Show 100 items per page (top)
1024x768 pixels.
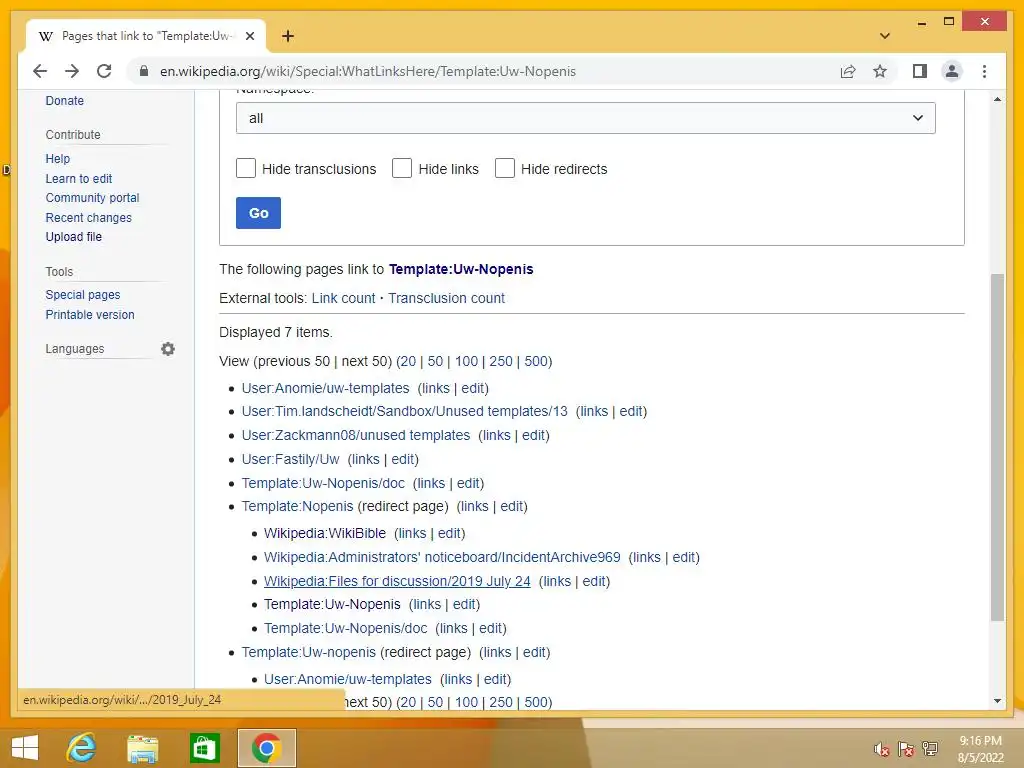pos(466,361)
